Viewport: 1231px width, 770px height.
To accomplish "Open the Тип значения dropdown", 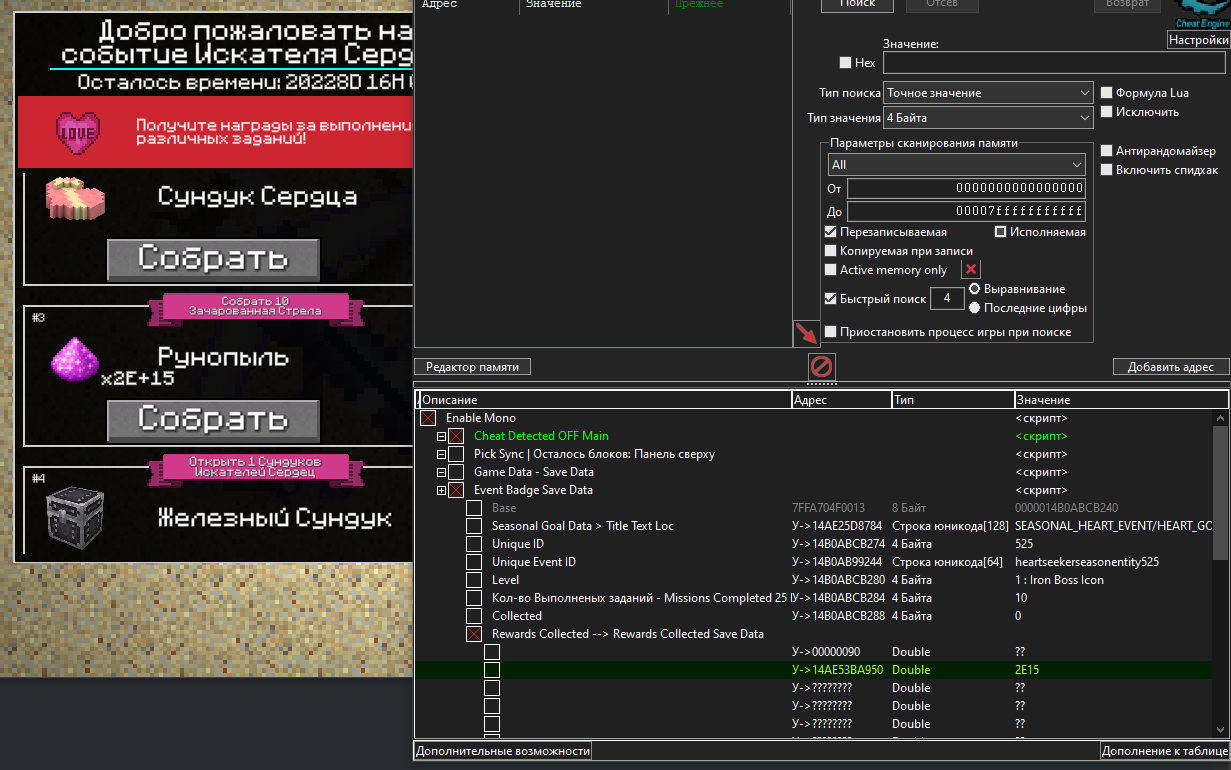I will (988, 118).
